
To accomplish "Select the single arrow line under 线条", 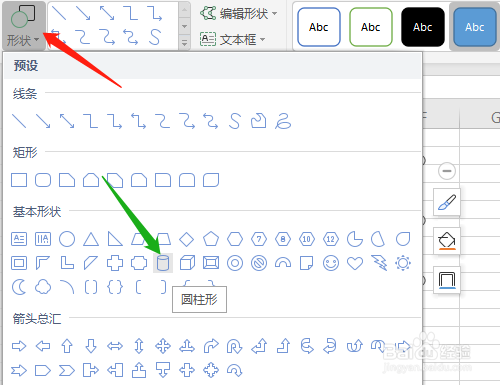I will click(x=43, y=121).
